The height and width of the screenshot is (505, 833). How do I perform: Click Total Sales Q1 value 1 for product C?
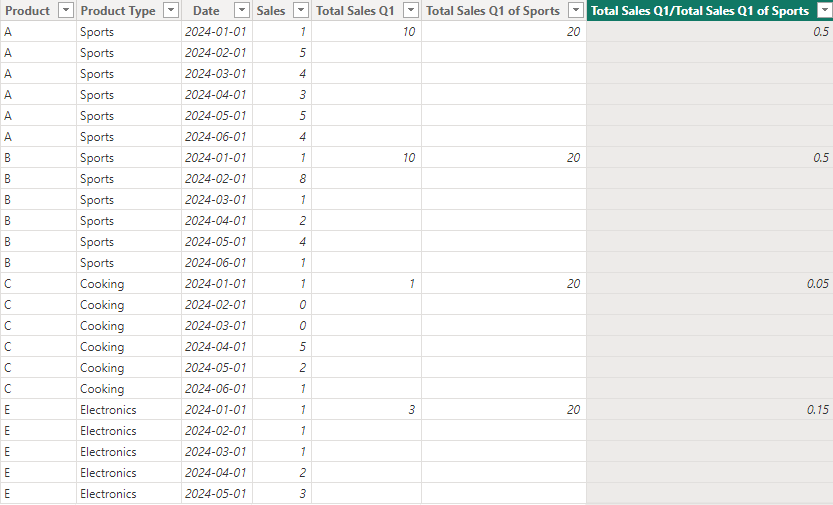coord(367,284)
